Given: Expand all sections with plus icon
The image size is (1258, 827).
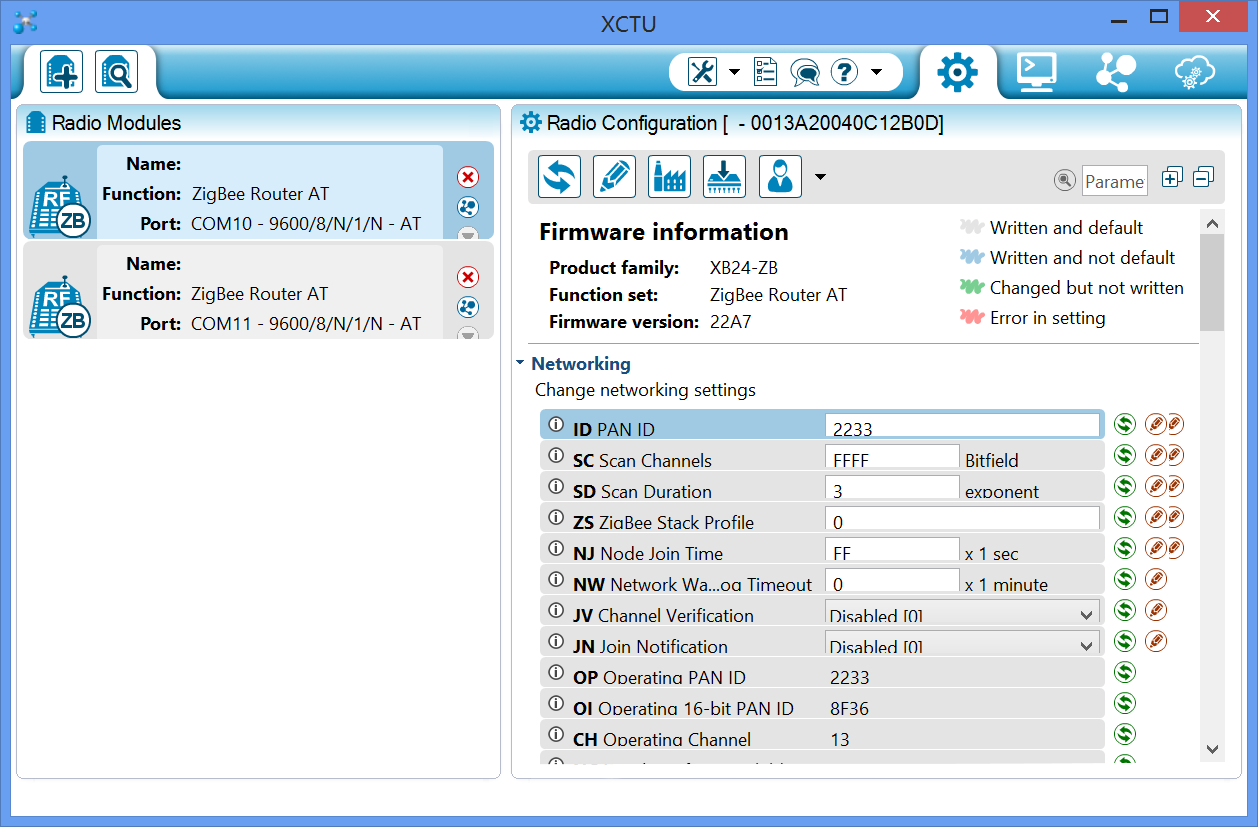Looking at the screenshot, I should [x=1172, y=178].
